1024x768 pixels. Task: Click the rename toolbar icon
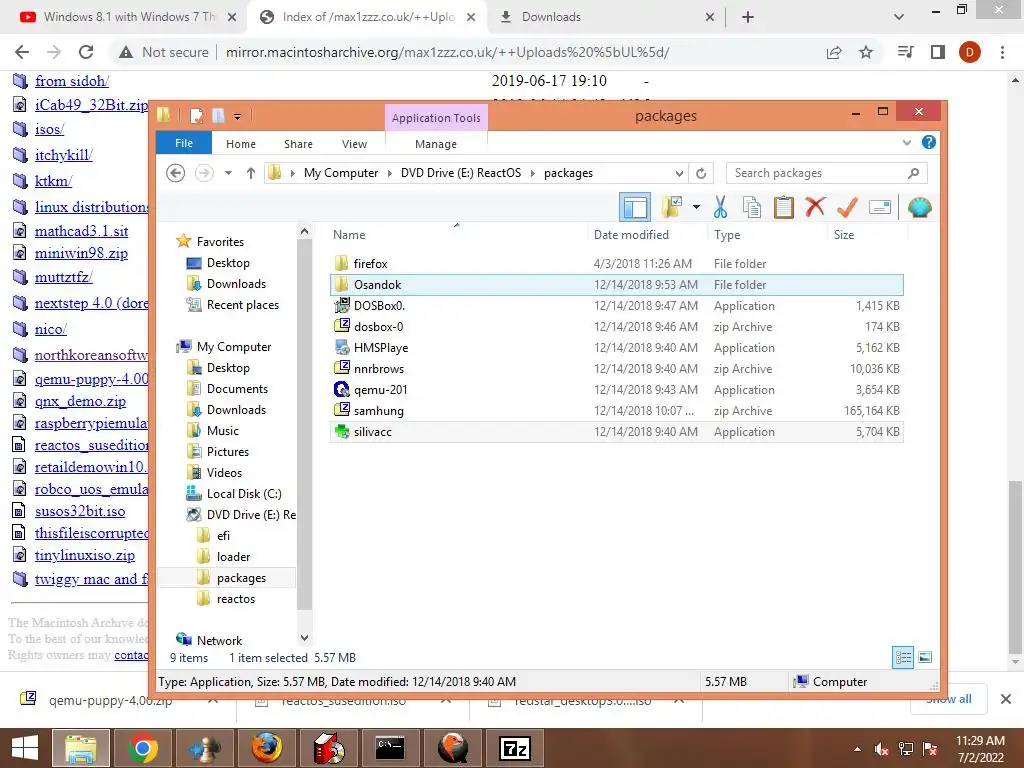click(880, 208)
